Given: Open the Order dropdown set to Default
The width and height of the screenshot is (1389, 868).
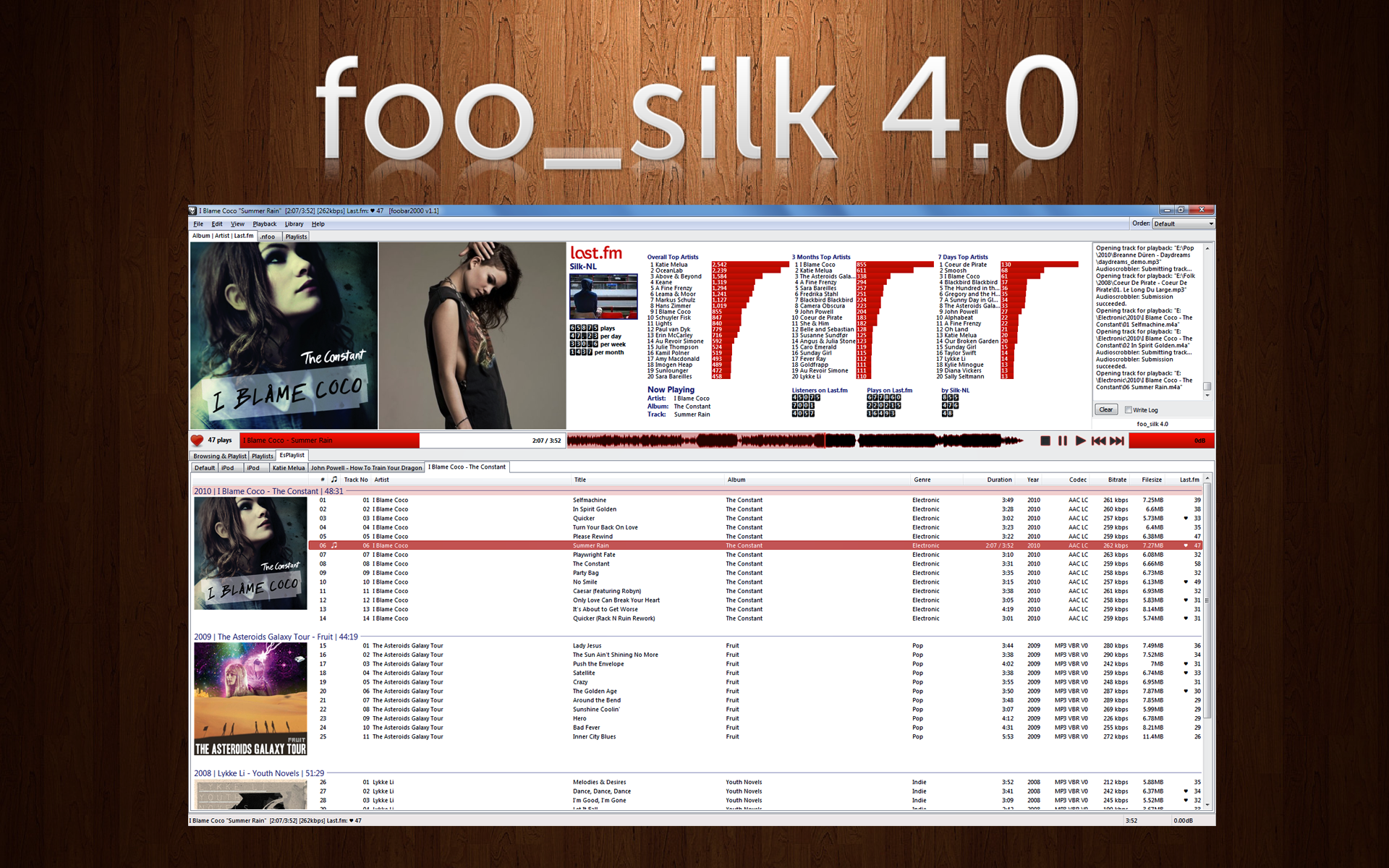Looking at the screenshot, I should click(1184, 224).
